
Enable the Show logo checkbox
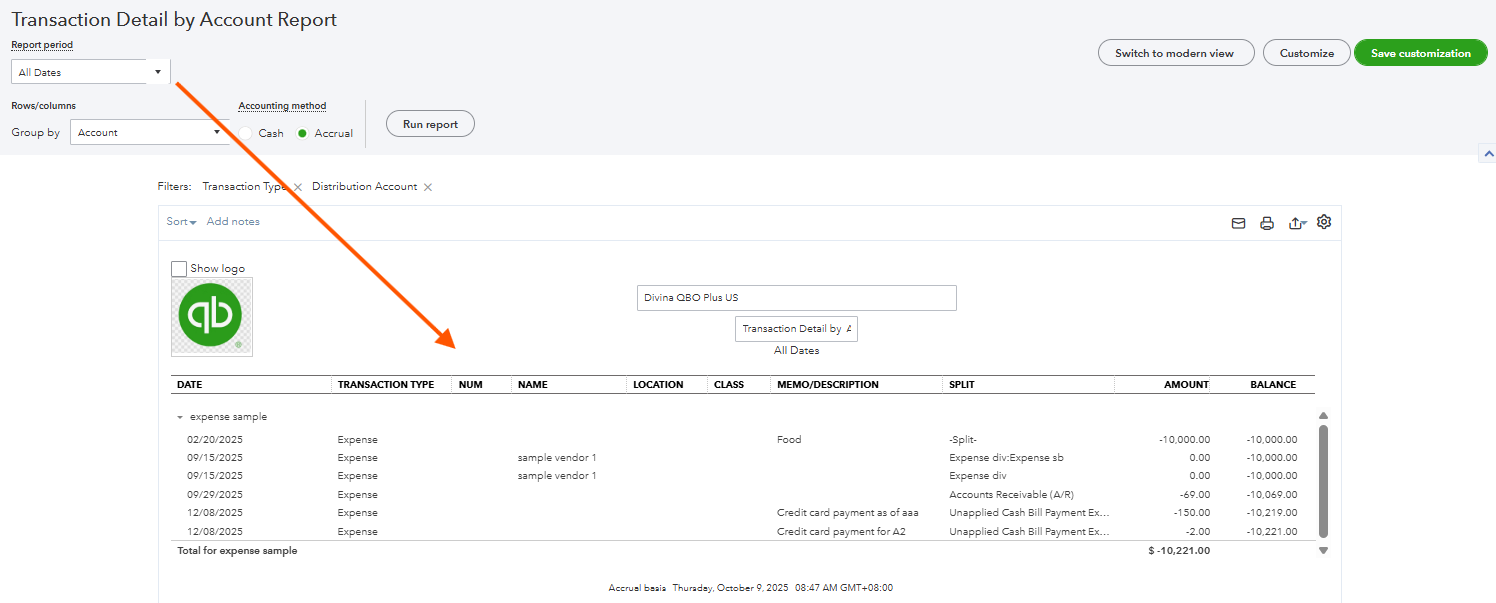coord(179,268)
